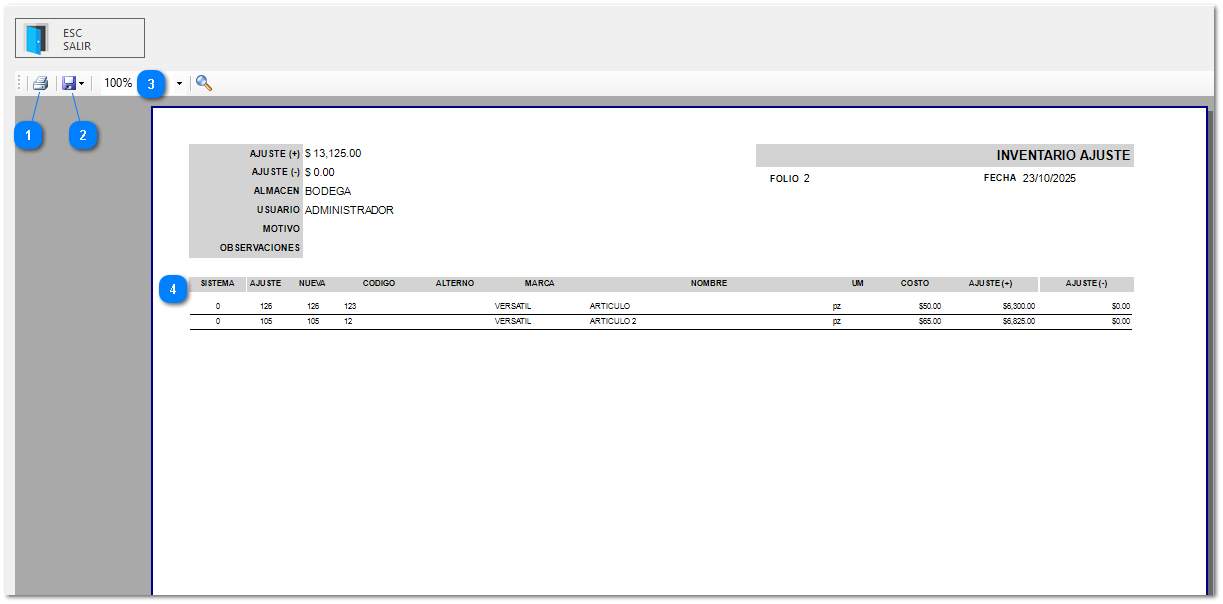Click the blue callout marker number 3

(x=151, y=84)
